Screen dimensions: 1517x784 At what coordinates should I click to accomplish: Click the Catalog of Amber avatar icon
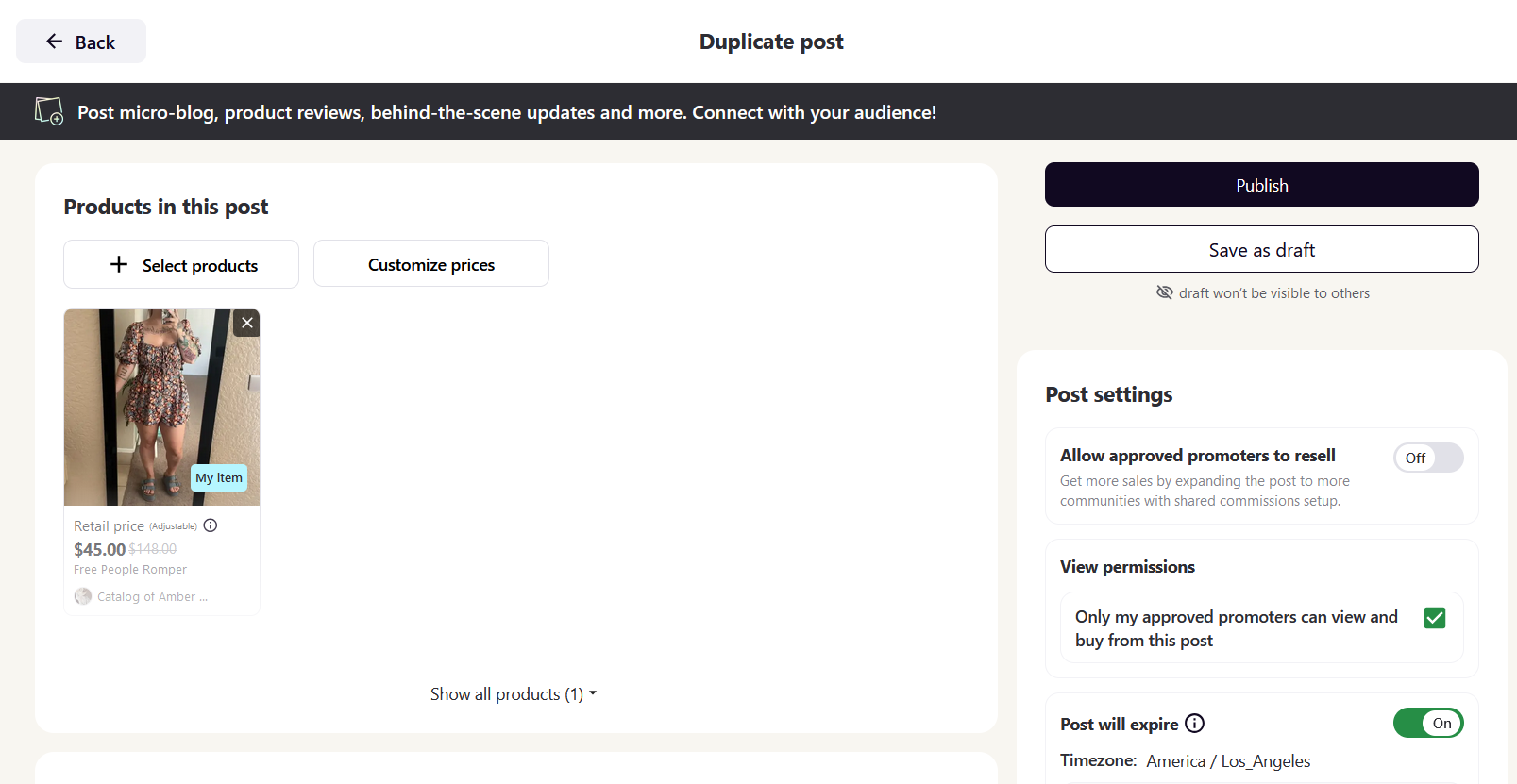(x=83, y=596)
